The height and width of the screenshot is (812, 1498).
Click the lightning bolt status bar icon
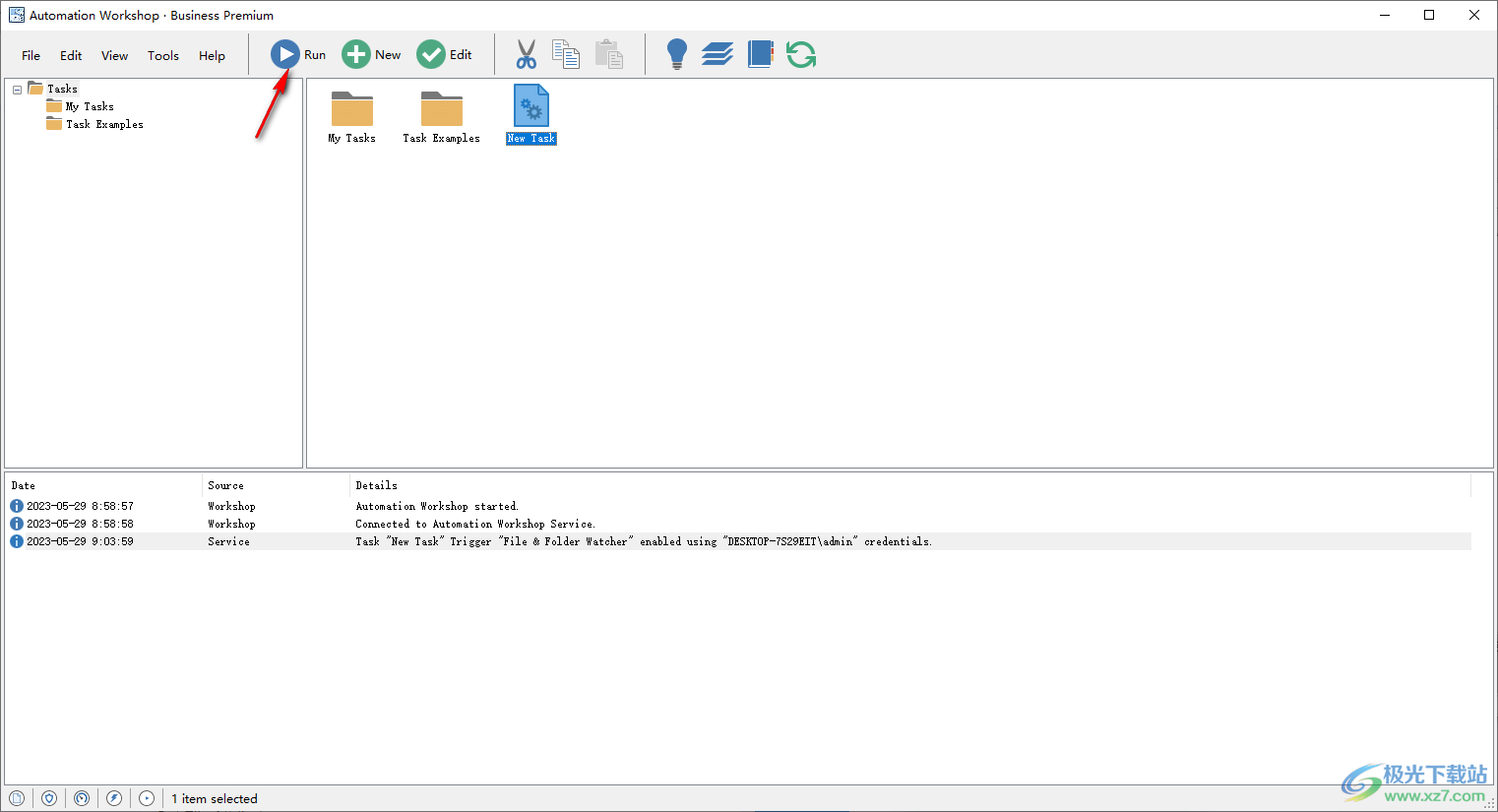114,798
